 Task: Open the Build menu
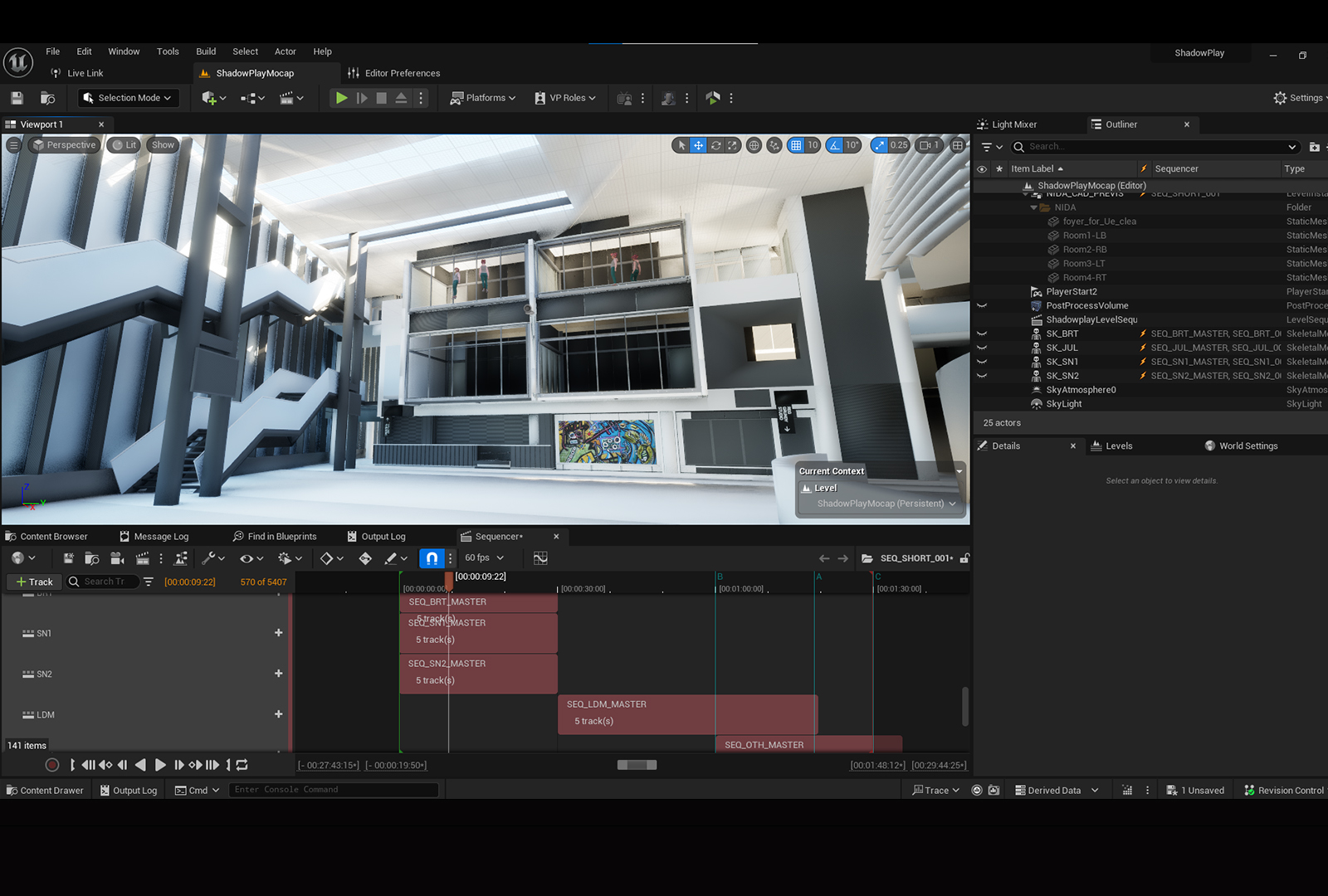pyautogui.click(x=206, y=51)
